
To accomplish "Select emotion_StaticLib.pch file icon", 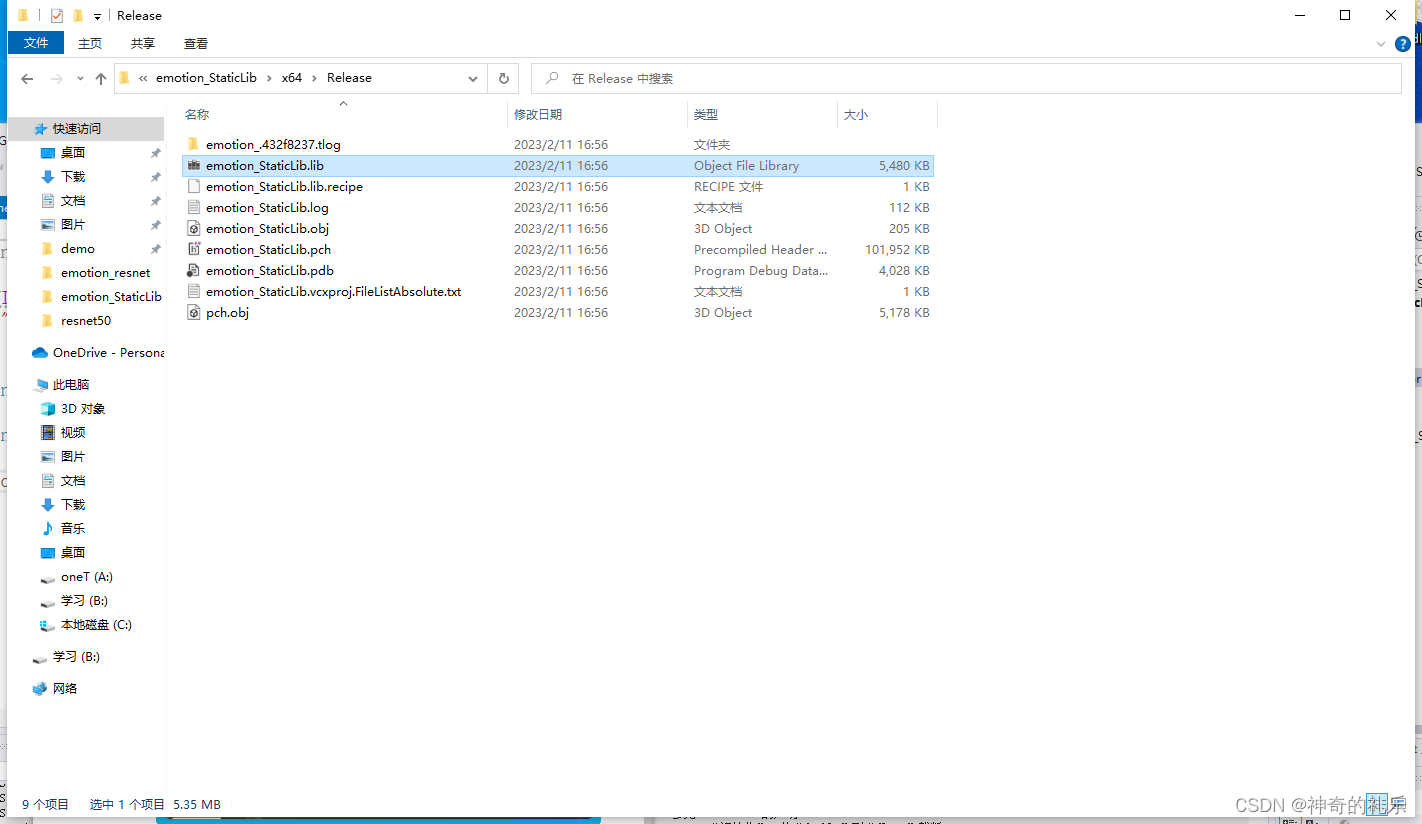I will pyautogui.click(x=194, y=249).
